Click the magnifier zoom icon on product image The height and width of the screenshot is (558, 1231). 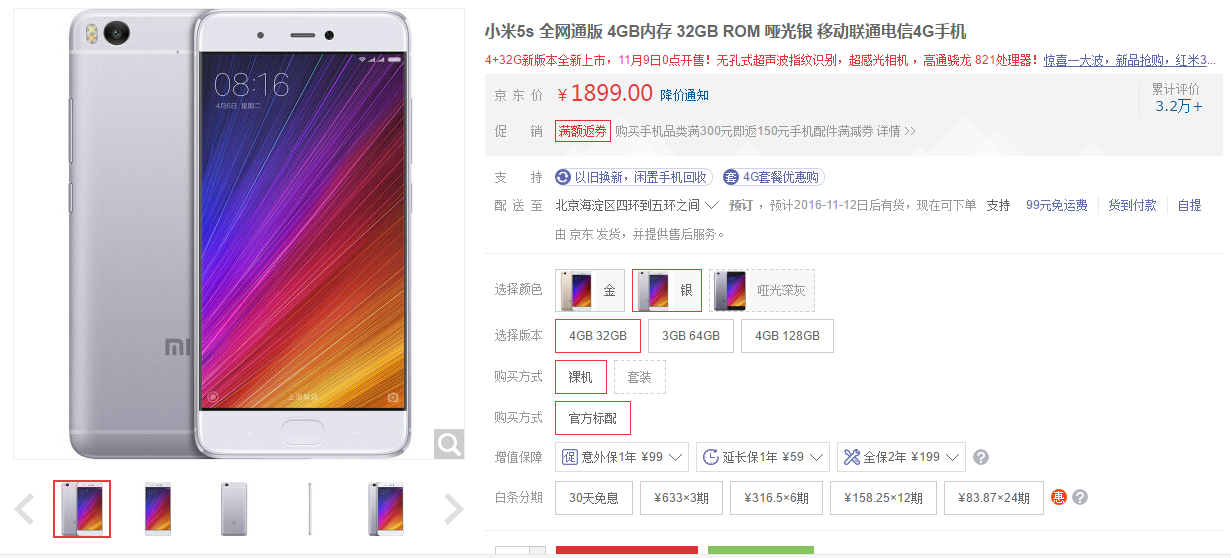(x=449, y=444)
